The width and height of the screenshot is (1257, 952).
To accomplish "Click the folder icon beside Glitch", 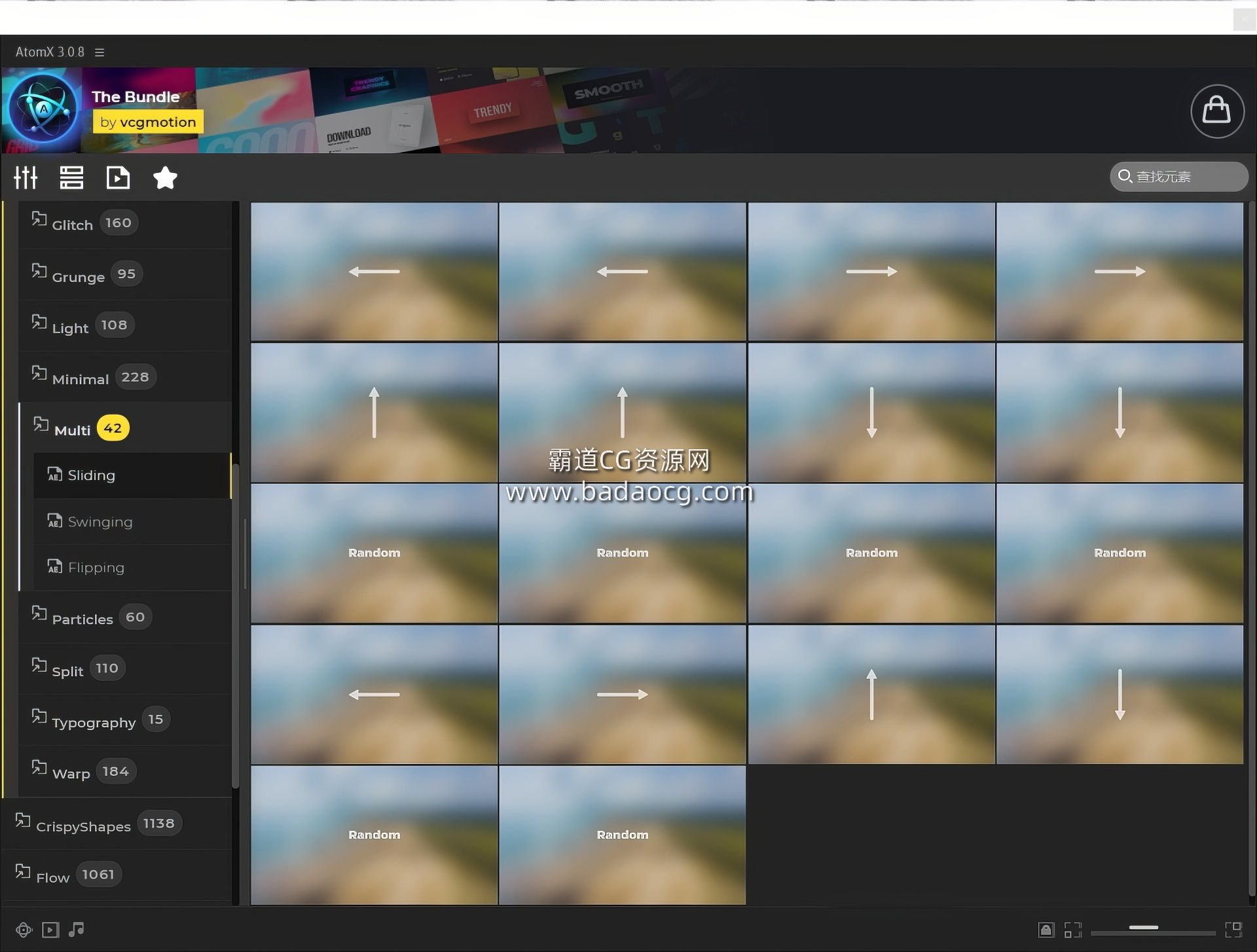I will click(x=39, y=219).
